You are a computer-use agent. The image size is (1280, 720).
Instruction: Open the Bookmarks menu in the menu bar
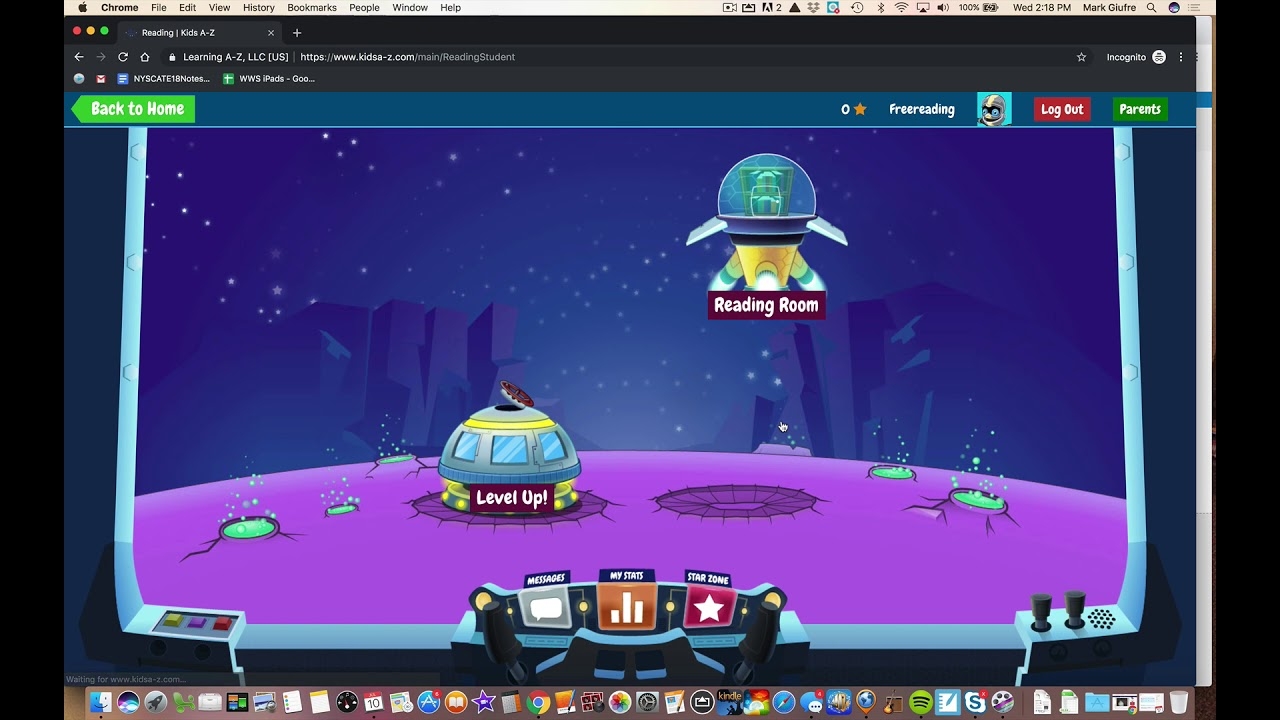(x=311, y=7)
